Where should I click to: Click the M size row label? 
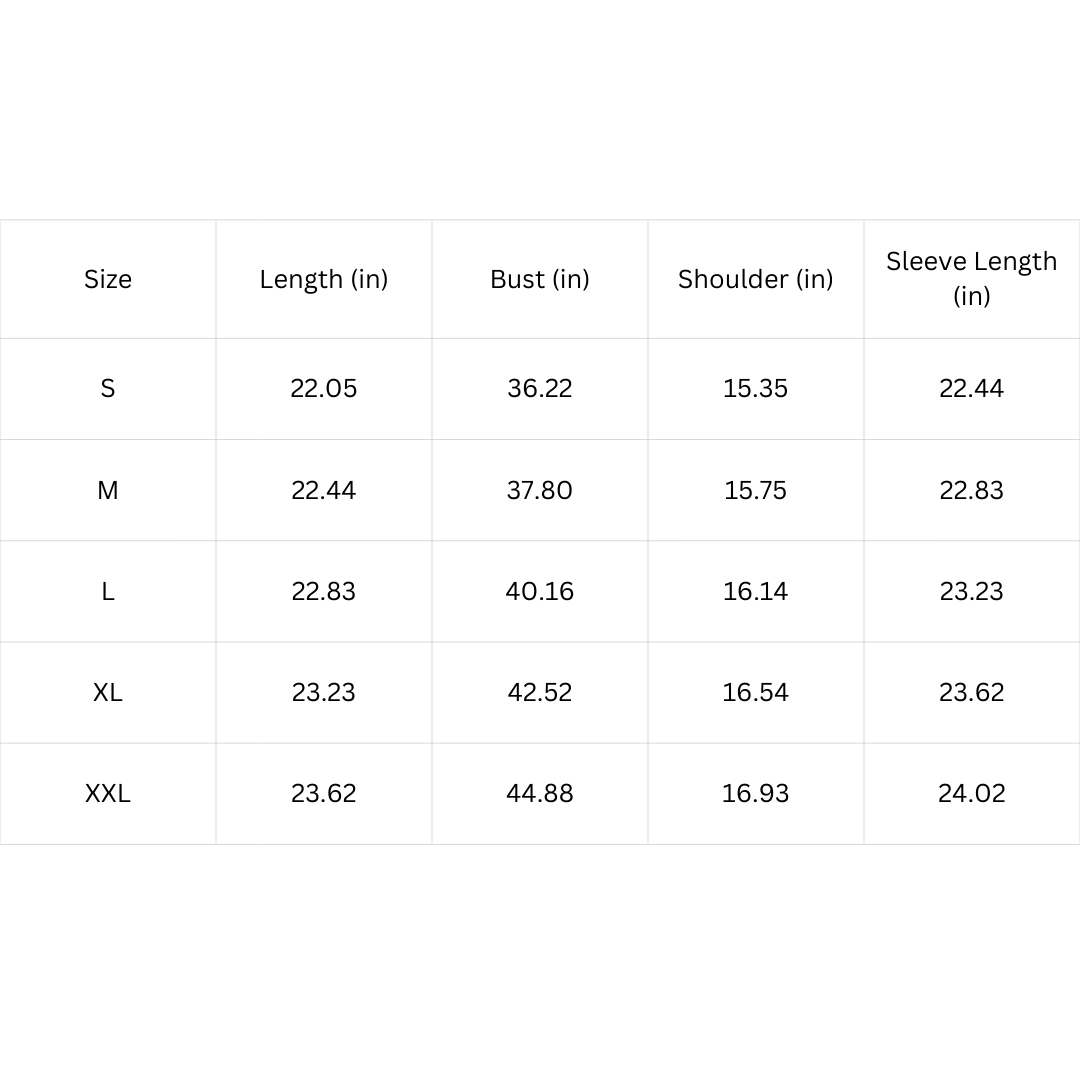coord(108,490)
